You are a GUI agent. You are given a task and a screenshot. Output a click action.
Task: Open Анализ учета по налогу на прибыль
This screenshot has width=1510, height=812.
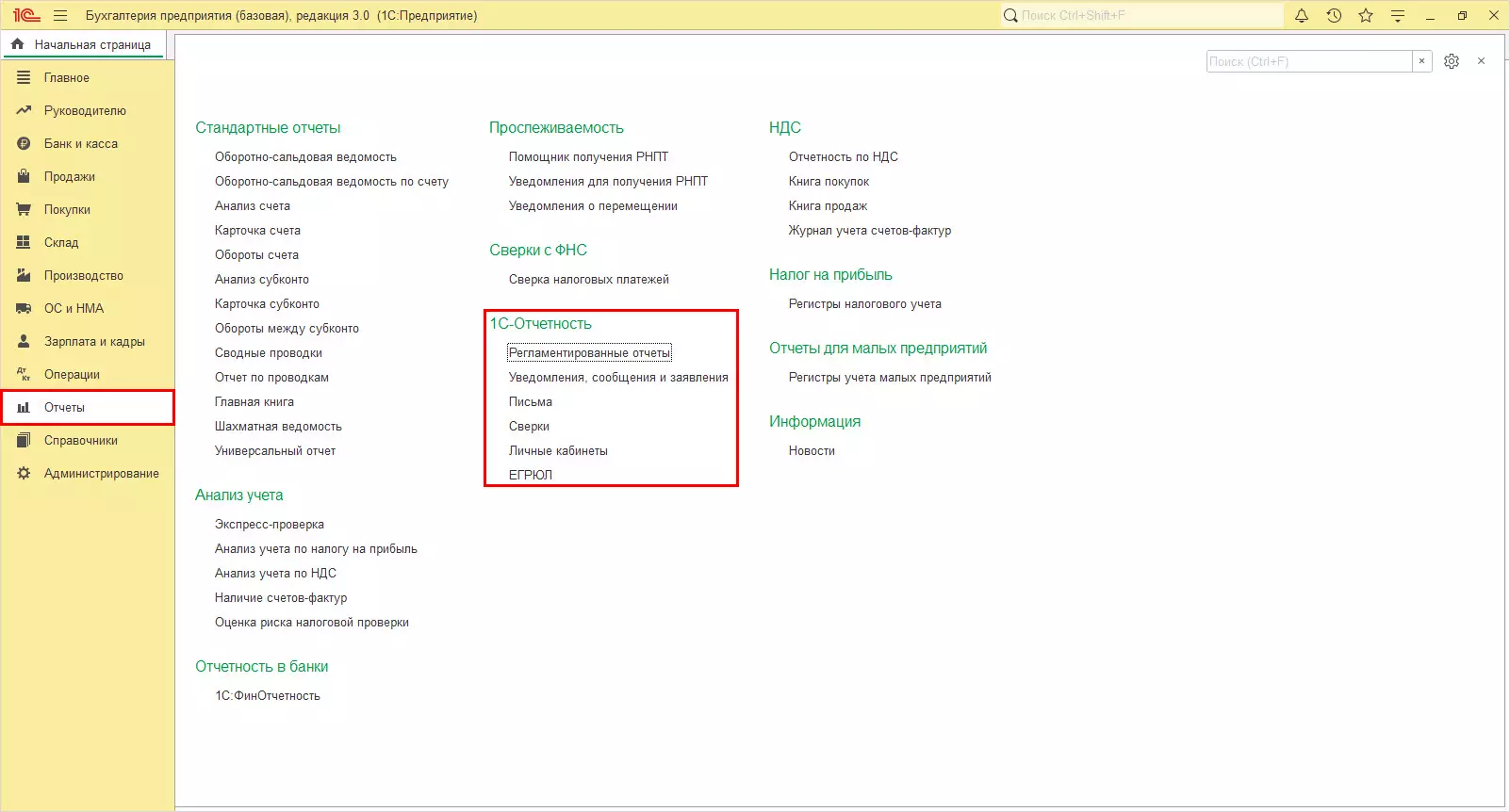point(316,548)
